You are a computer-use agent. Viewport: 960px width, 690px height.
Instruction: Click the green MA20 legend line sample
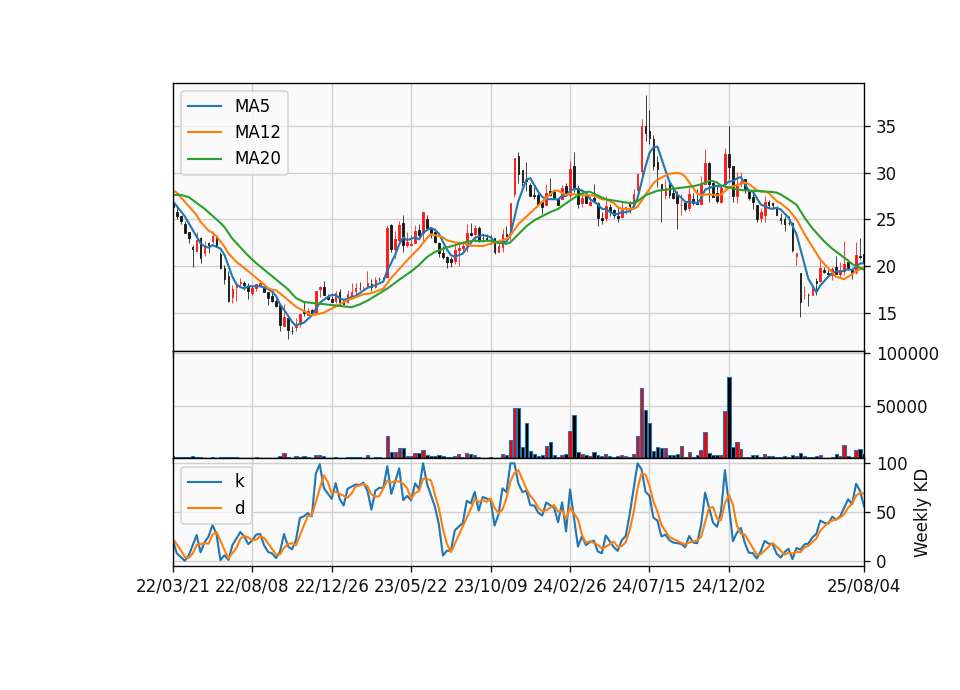pos(204,159)
